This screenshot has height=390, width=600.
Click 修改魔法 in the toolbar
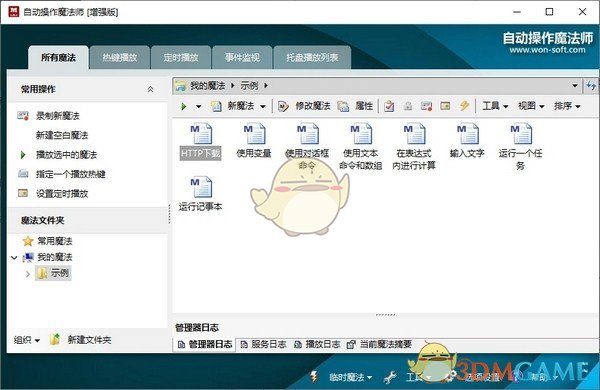(304, 106)
